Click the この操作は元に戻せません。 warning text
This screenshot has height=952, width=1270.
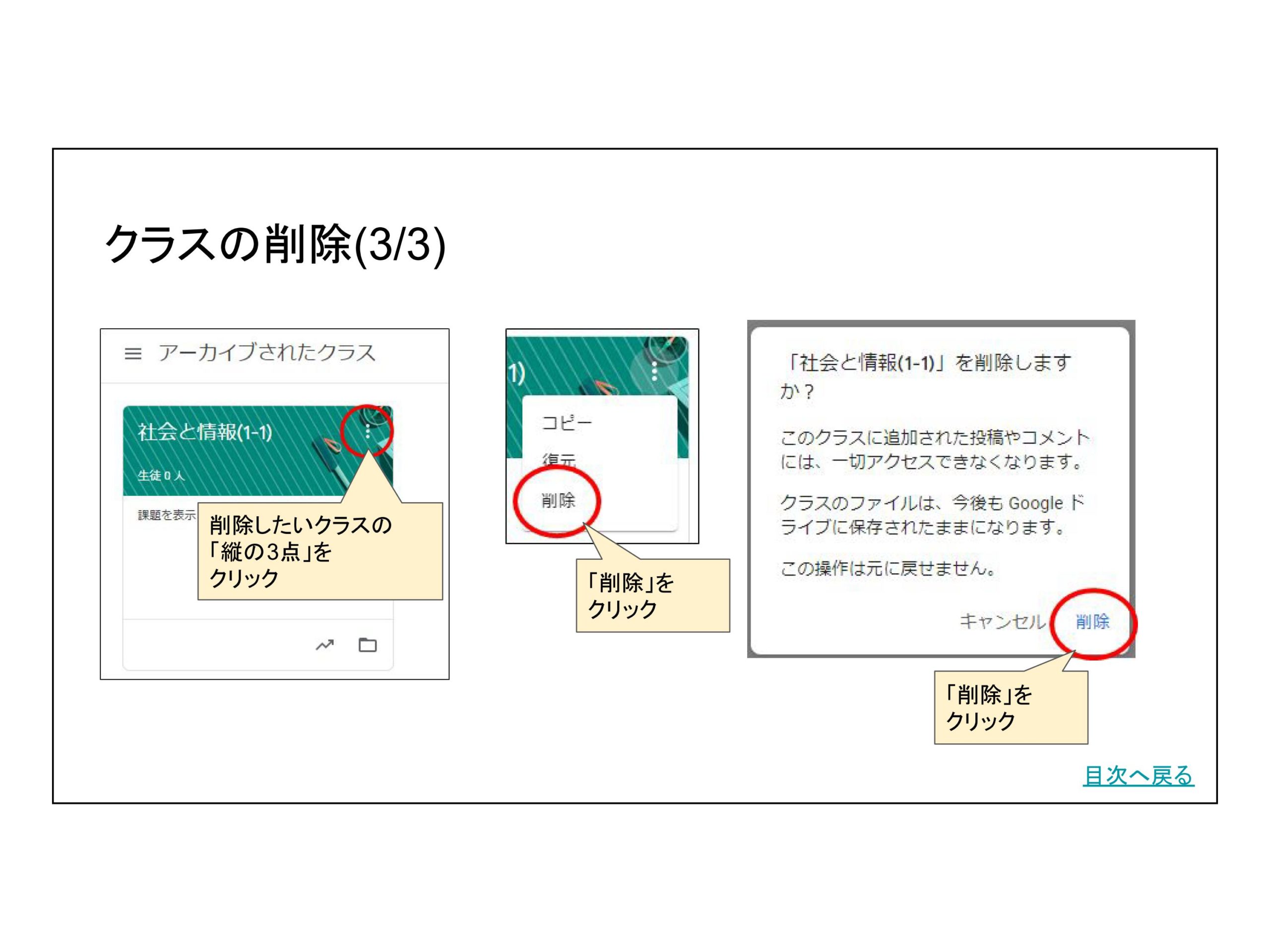(888, 568)
